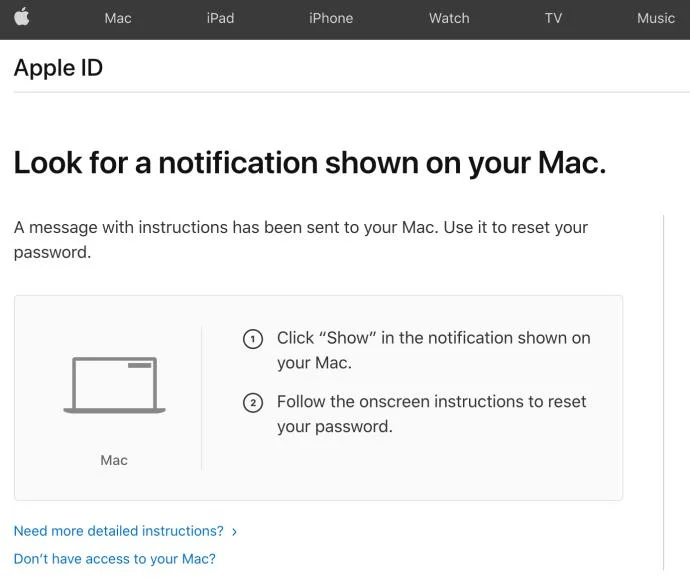Viewport: 690px width, 580px height.
Task: Open the iPad menu item
Action: (220, 18)
